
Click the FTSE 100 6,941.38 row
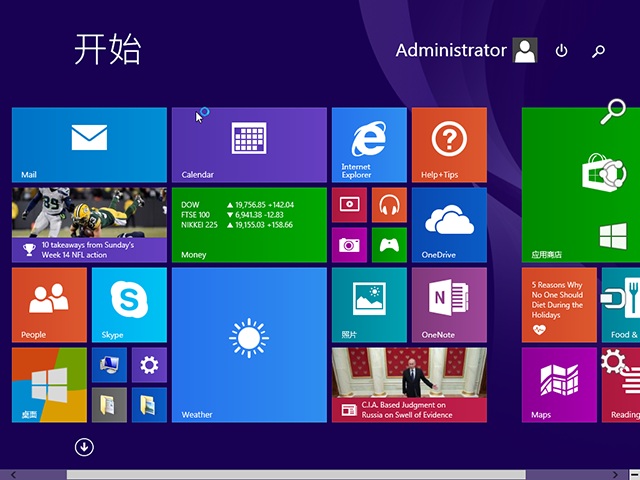pyautogui.click(x=232, y=215)
